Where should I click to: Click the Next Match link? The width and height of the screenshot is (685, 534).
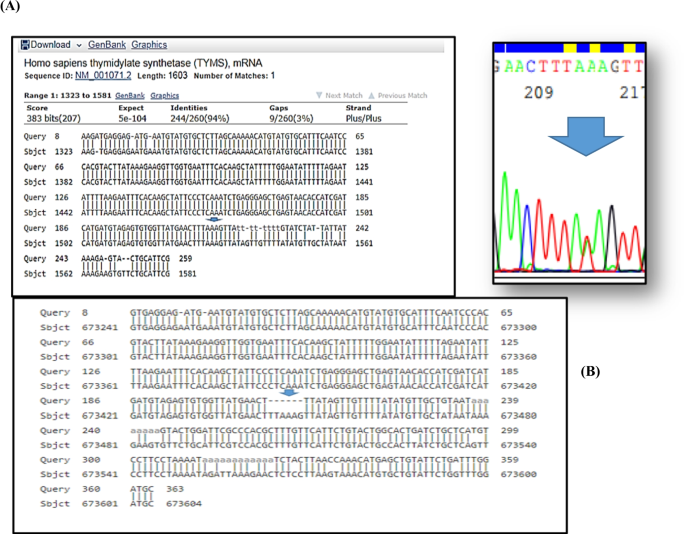[x=344, y=95]
